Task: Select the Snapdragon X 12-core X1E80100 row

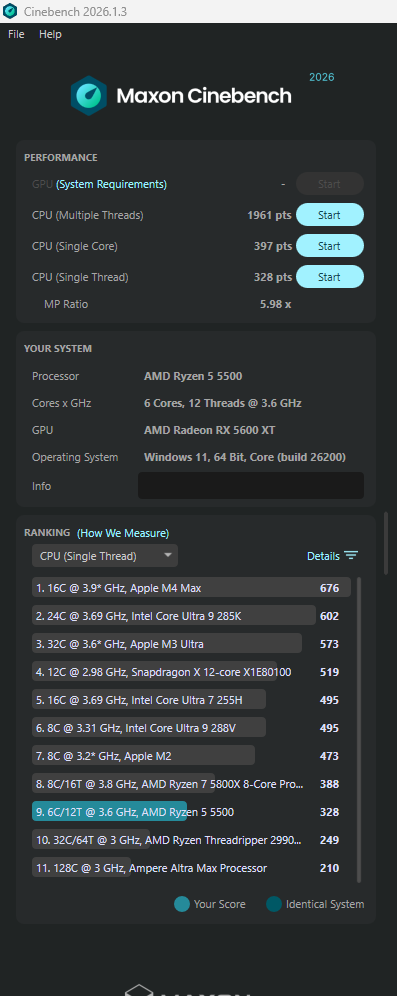Action: pos(191,672)
